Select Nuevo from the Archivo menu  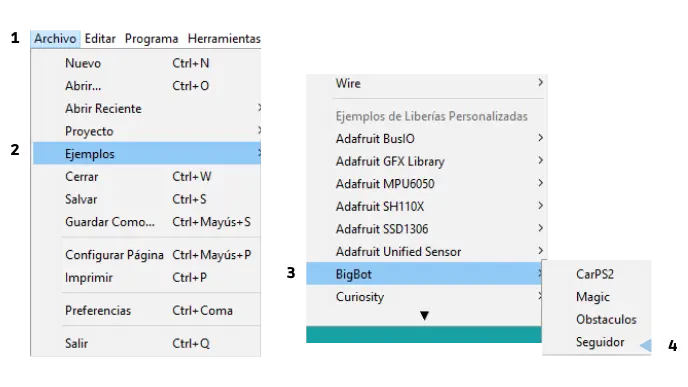tap(147, 63)
